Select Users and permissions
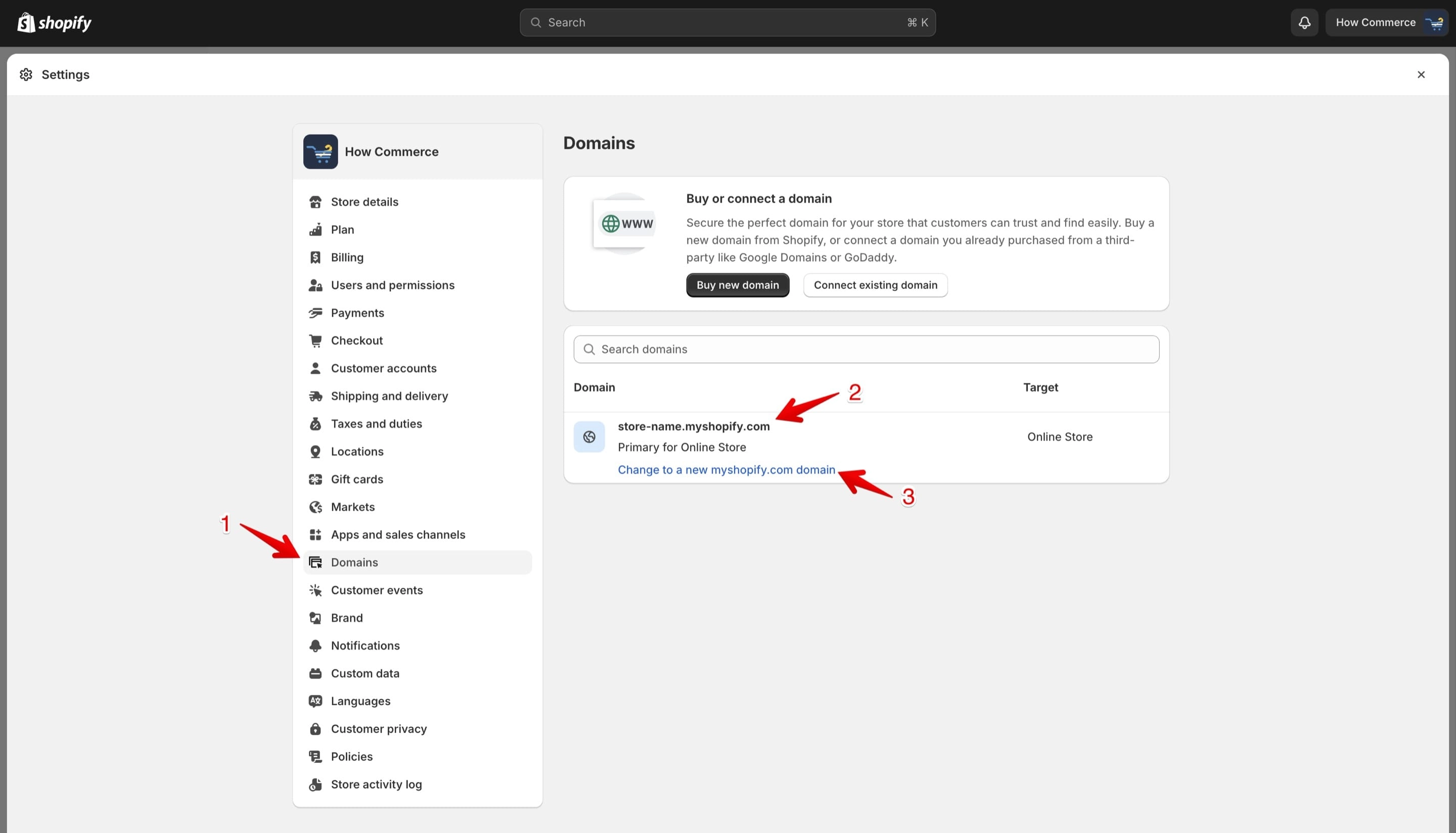 [418, 285]
